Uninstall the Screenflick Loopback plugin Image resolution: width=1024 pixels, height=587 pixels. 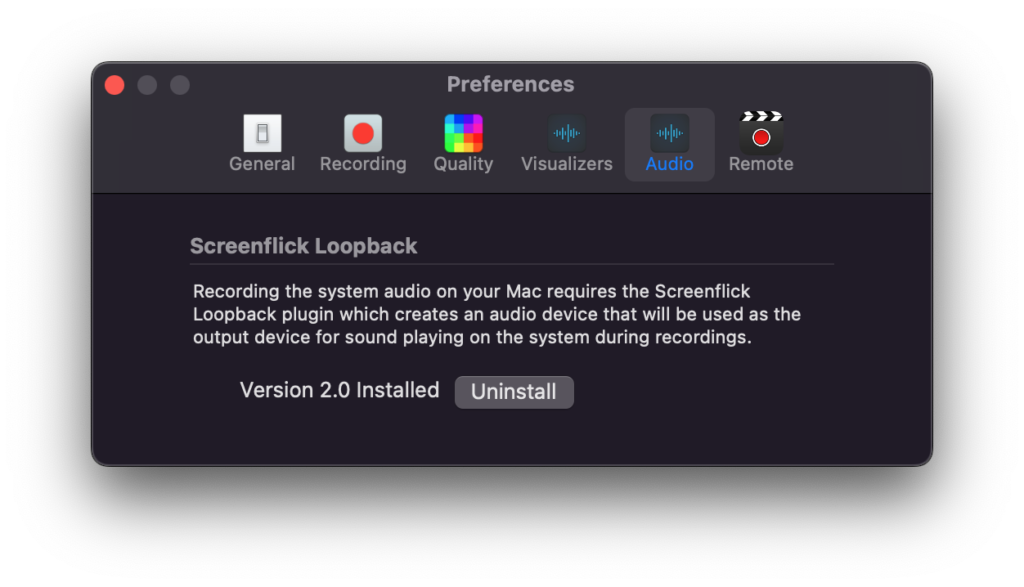tap(514, 392)
